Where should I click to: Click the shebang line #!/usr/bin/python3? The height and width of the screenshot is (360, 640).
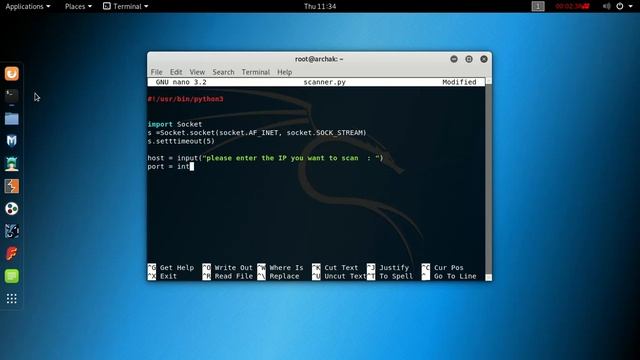coord(185,99)
